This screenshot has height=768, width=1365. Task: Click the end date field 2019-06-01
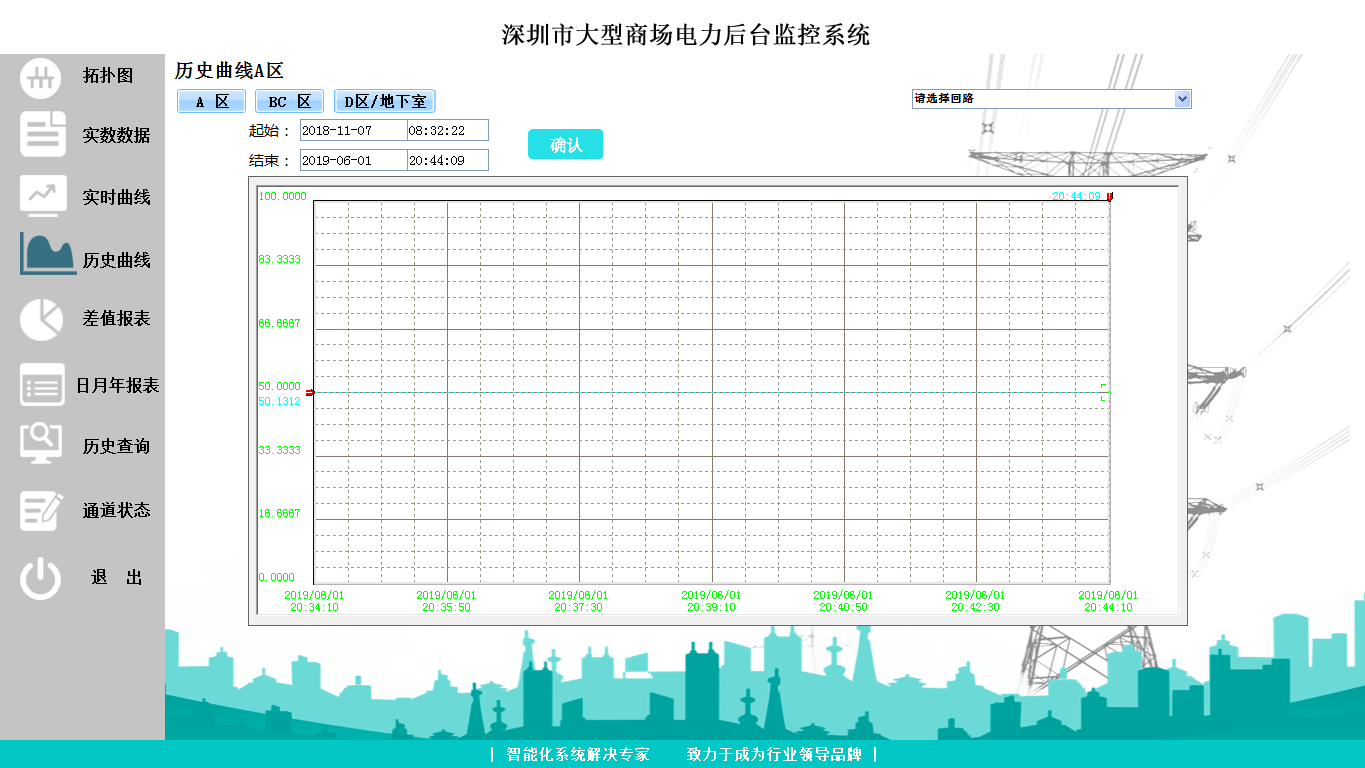click(x=353, y=160)
